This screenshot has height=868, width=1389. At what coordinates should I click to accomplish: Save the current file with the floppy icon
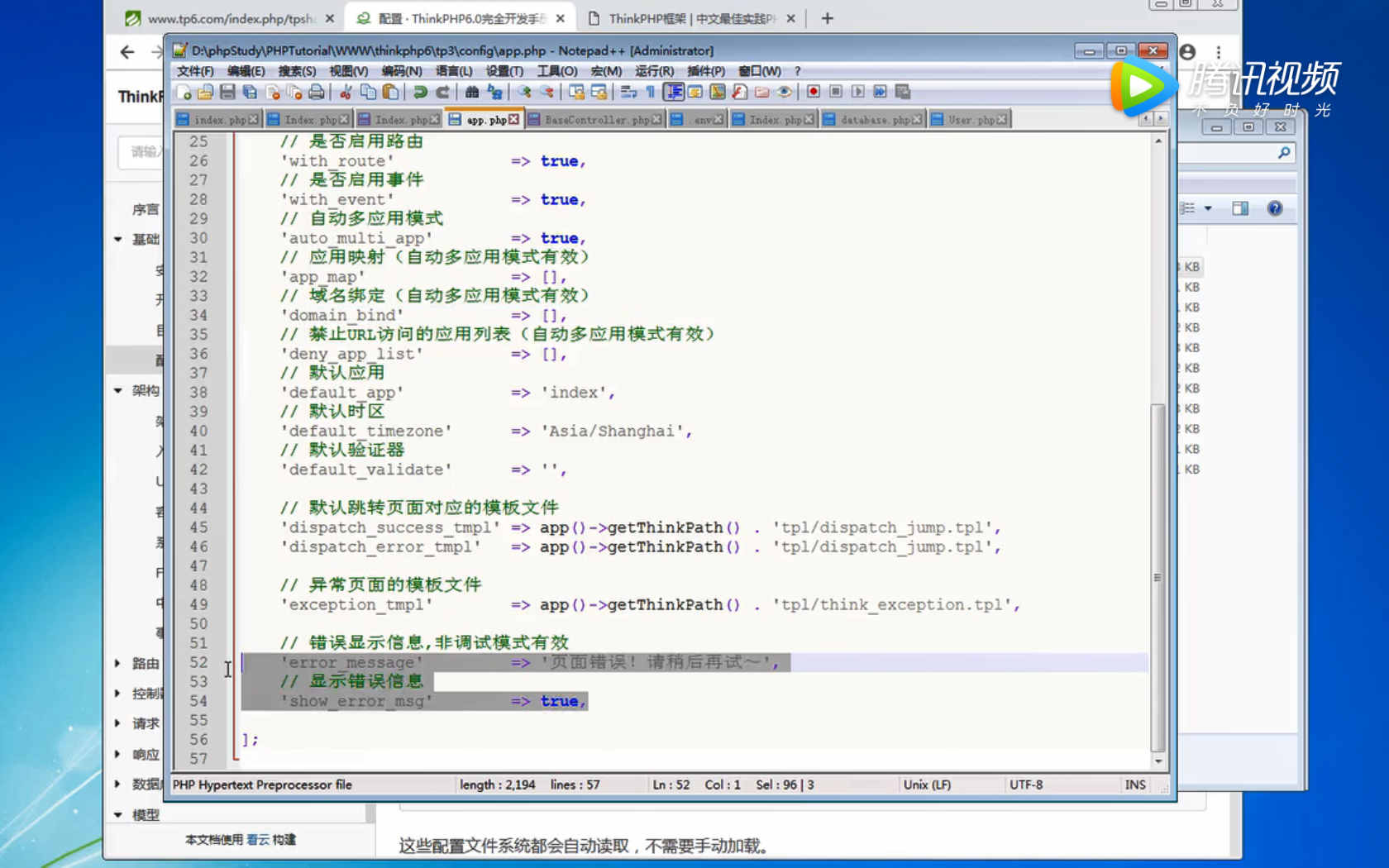227,92
